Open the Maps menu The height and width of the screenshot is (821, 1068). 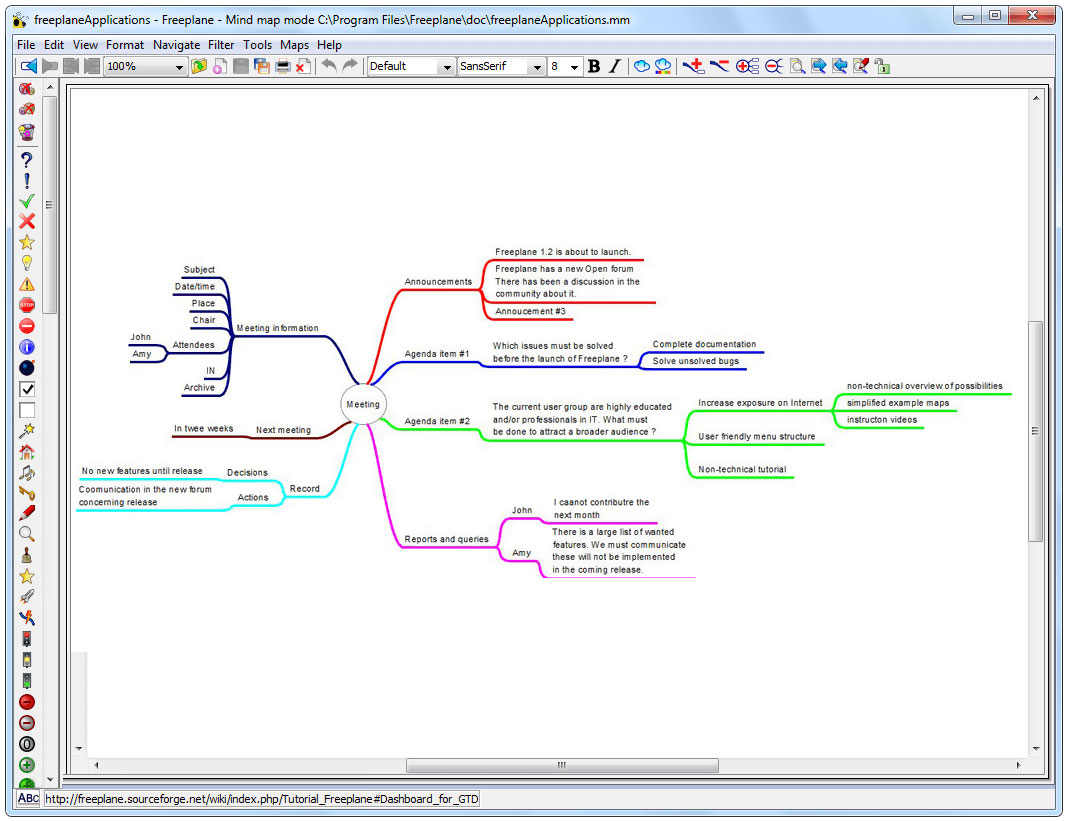coord(294,45)
